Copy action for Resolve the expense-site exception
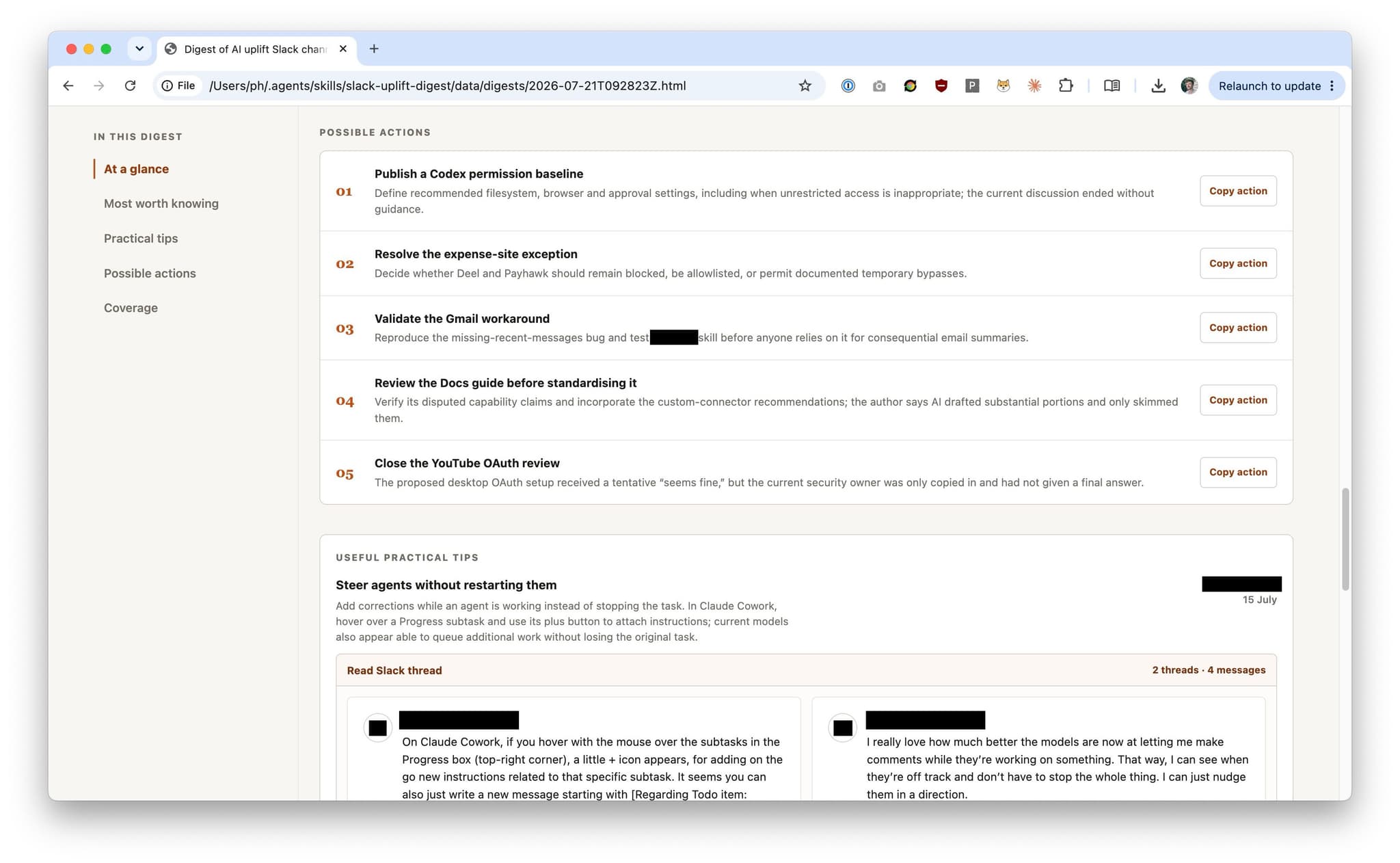The height and width of the screenshot is (863, 1400). [x=1238, y=263]
